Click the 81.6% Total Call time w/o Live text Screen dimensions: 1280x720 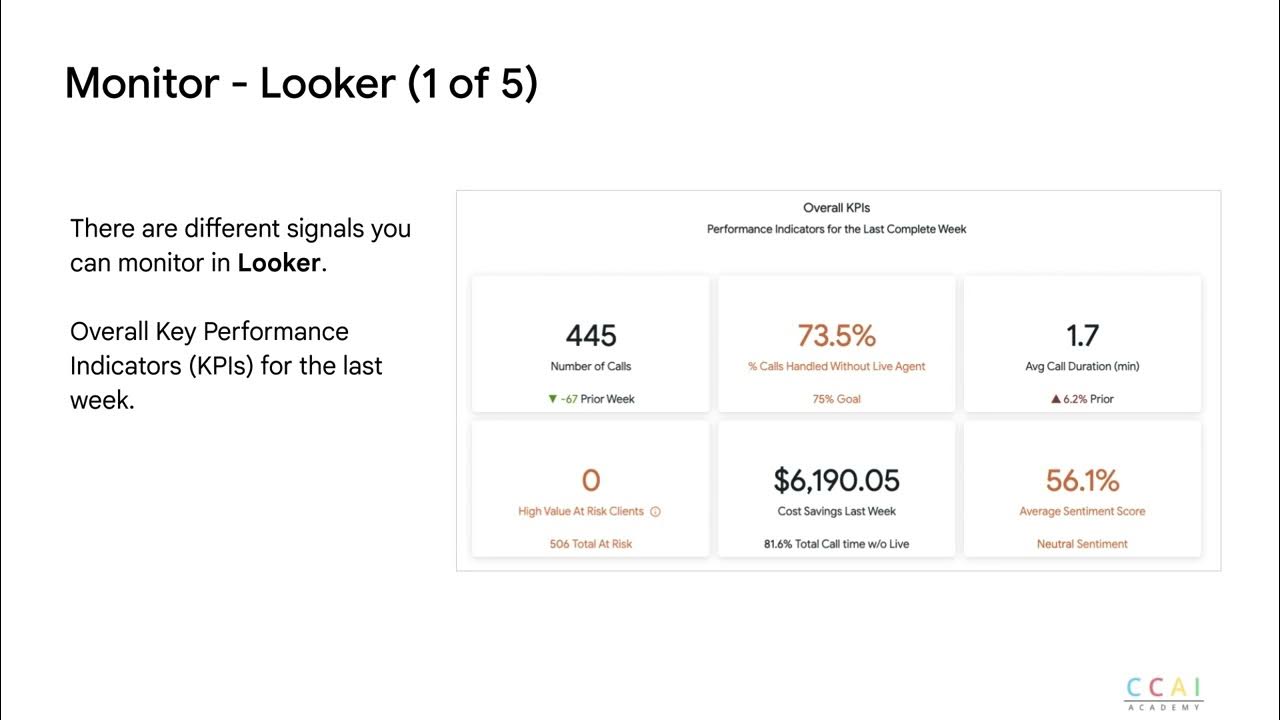point(836,544)
